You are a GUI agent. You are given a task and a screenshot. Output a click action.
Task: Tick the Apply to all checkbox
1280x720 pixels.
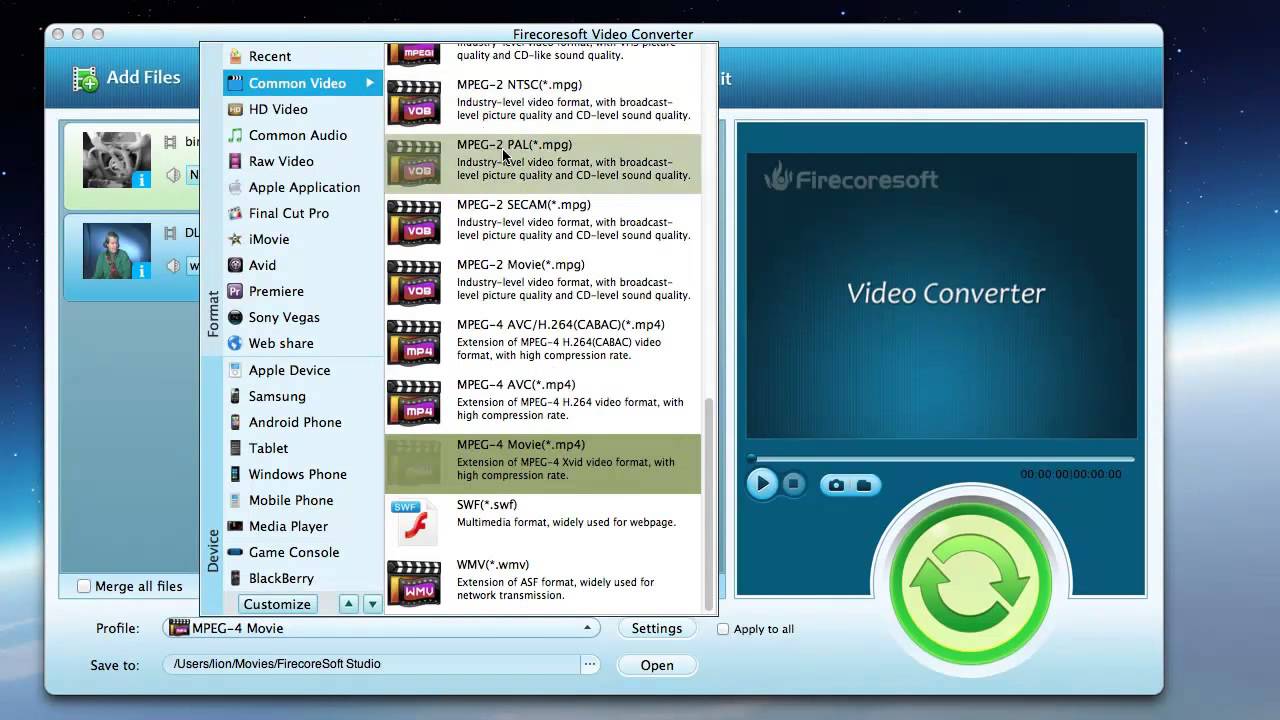click(723, 629)
